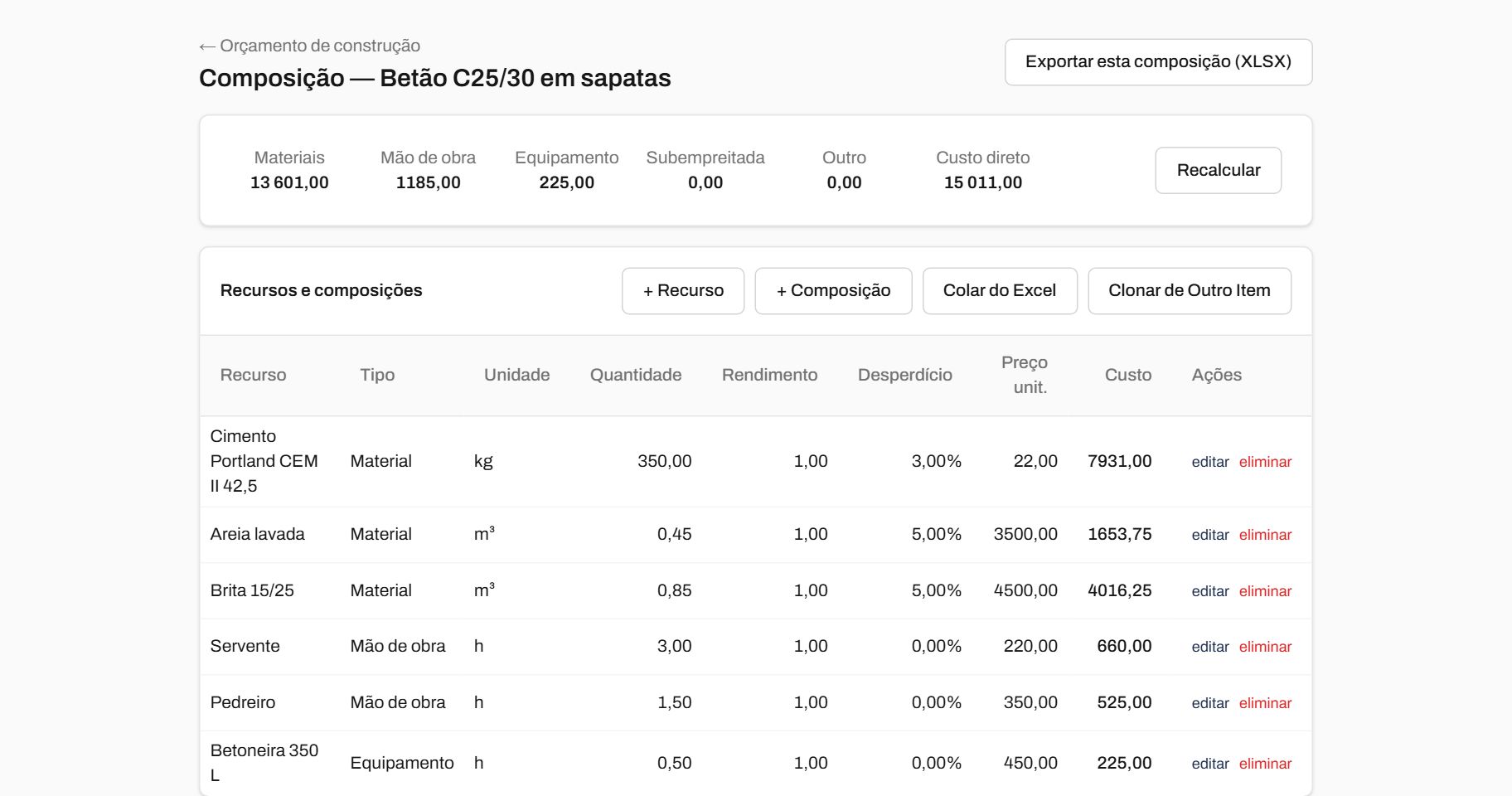1512x796 pixels.
Task: Click the Desperdício column header
Action: (904, 375)
